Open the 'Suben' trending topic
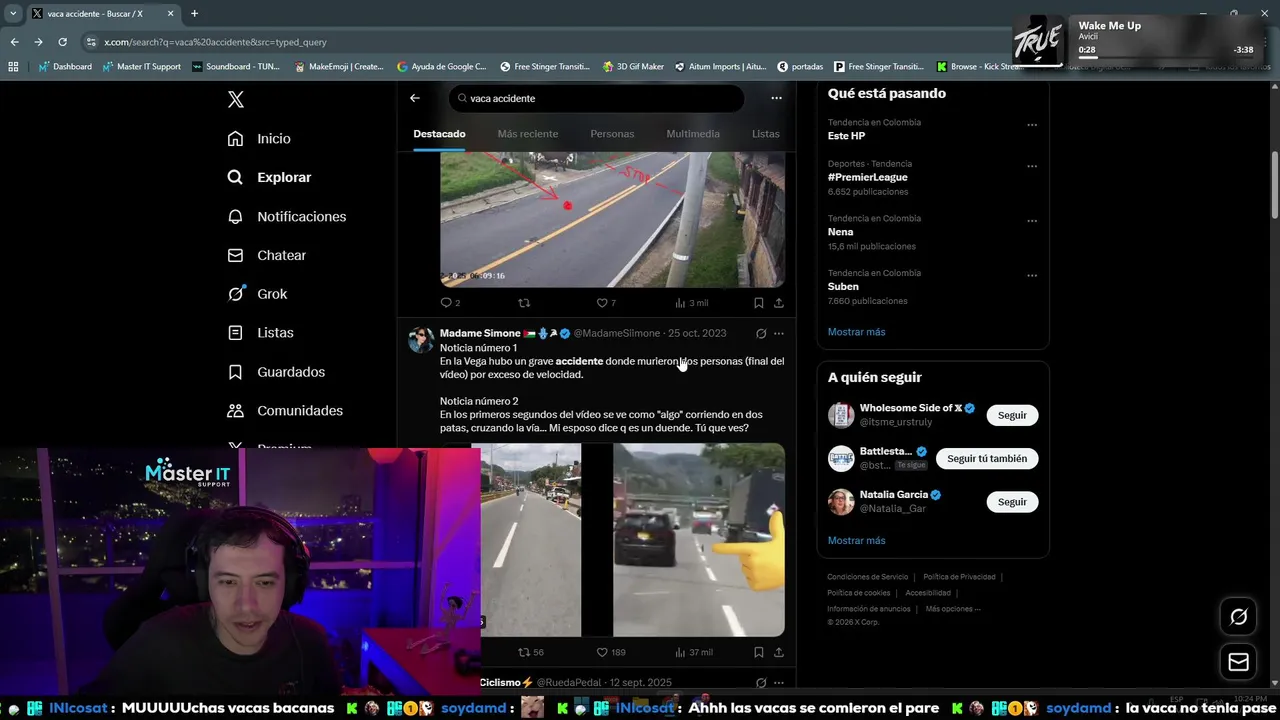Viewport: 1280px width, 720px height. 843,286
